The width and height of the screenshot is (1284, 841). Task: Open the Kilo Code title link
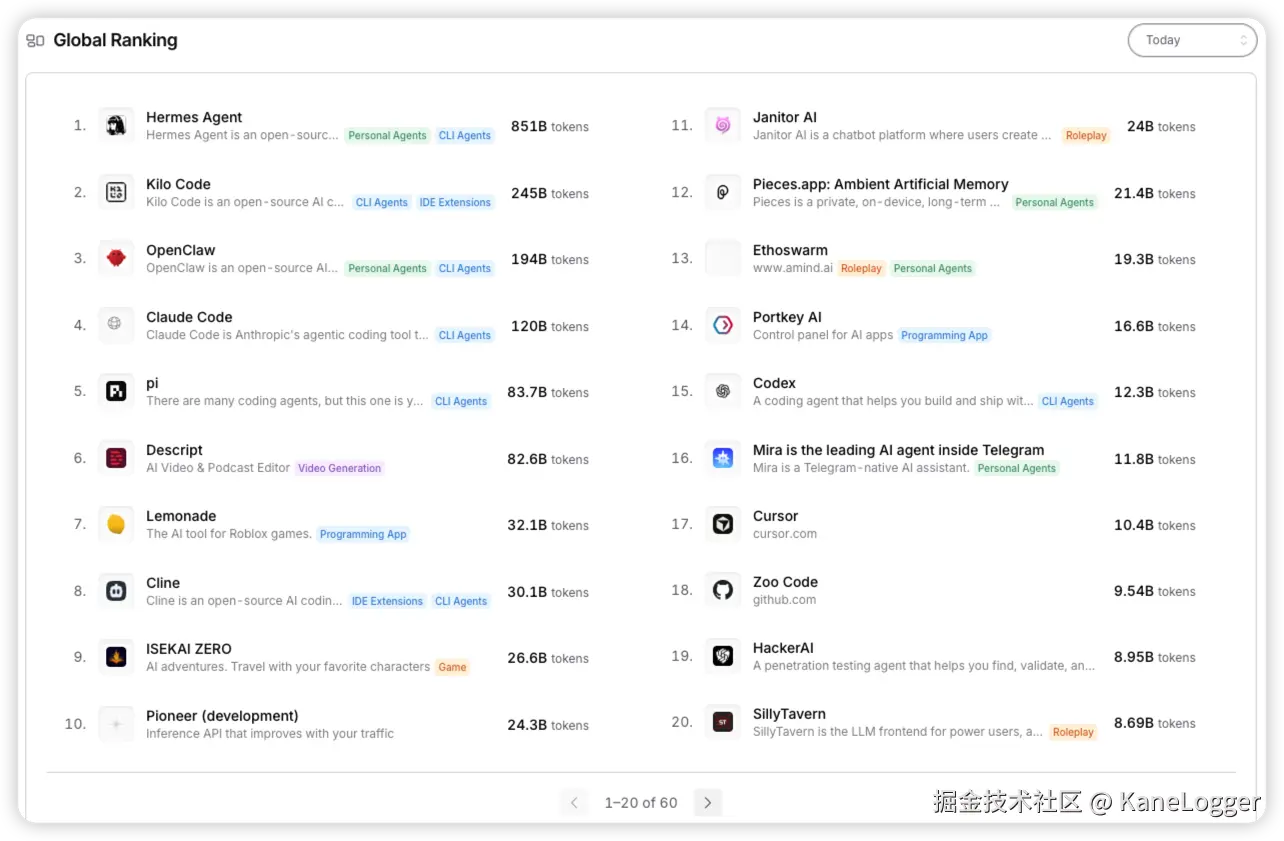pos(178,184)
